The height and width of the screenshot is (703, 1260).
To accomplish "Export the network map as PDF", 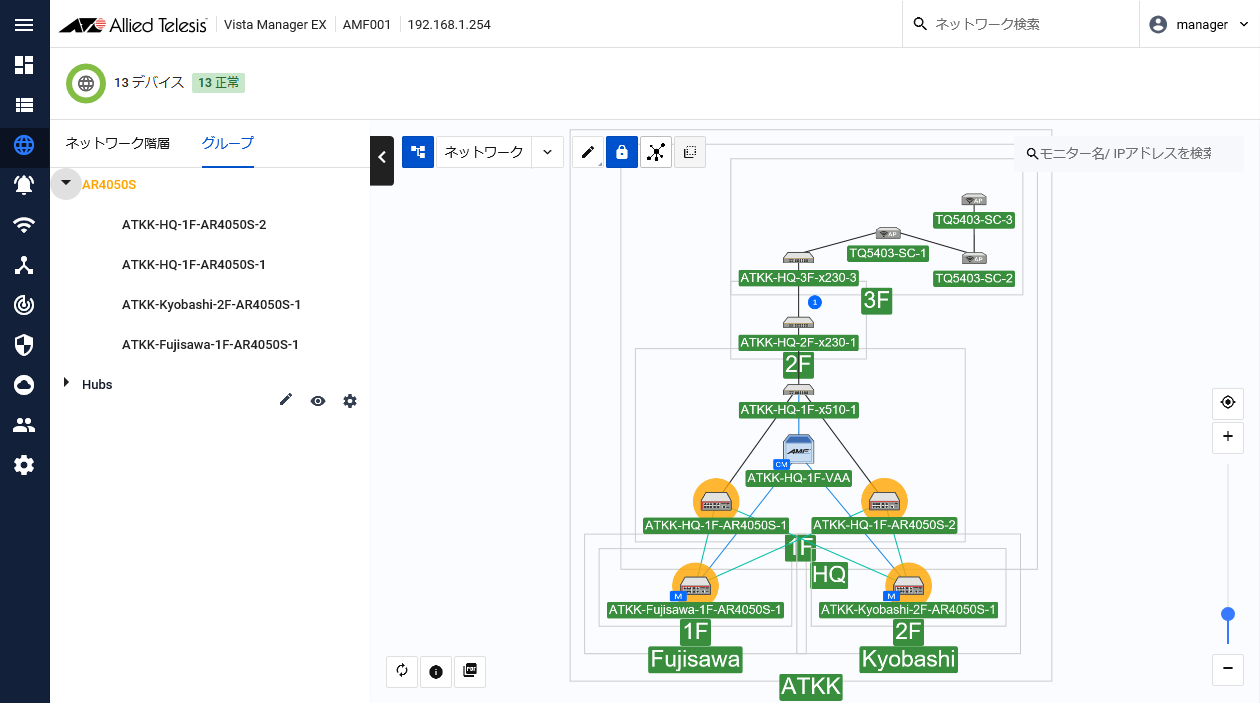I will point(470,671).
